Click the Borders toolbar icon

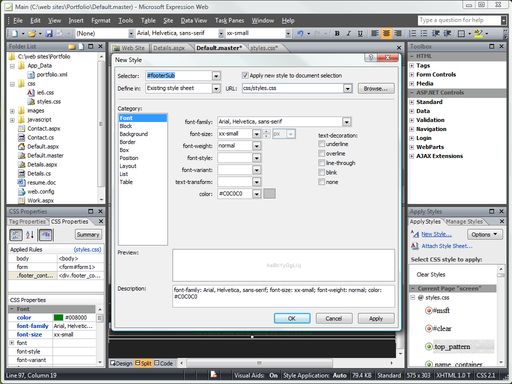[x=462, y=33]
